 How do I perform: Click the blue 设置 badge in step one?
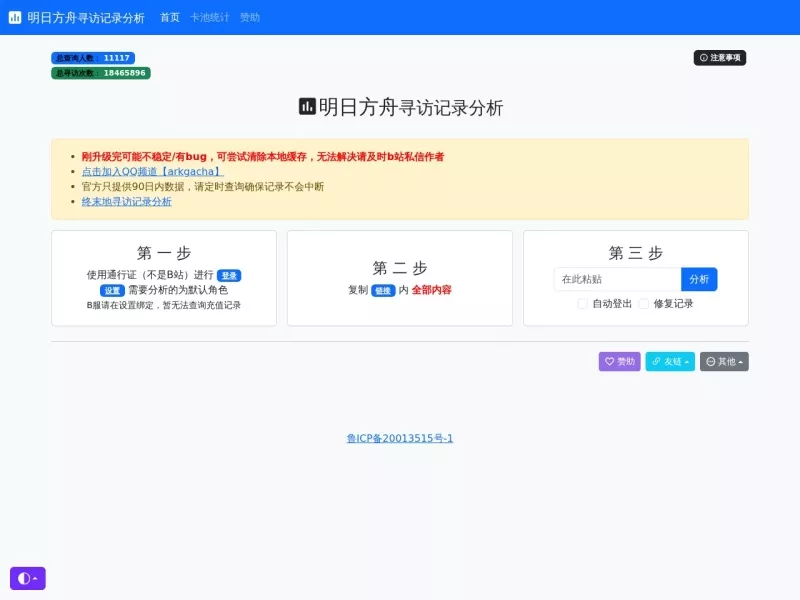112,290
